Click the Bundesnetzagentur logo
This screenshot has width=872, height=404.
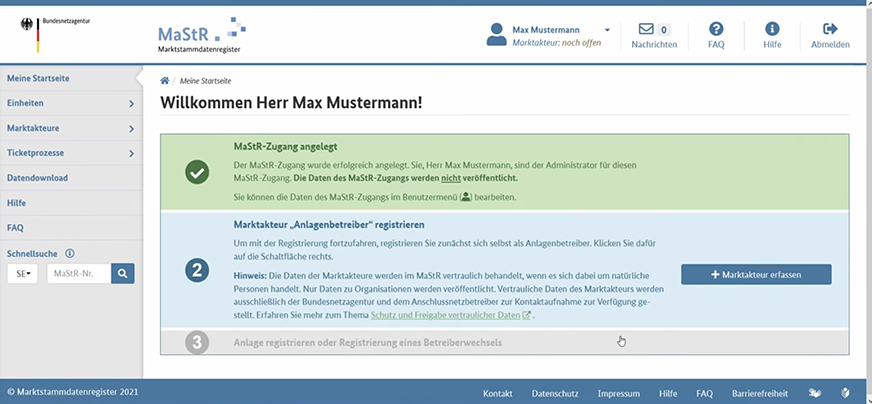click(x=56, y=35)
